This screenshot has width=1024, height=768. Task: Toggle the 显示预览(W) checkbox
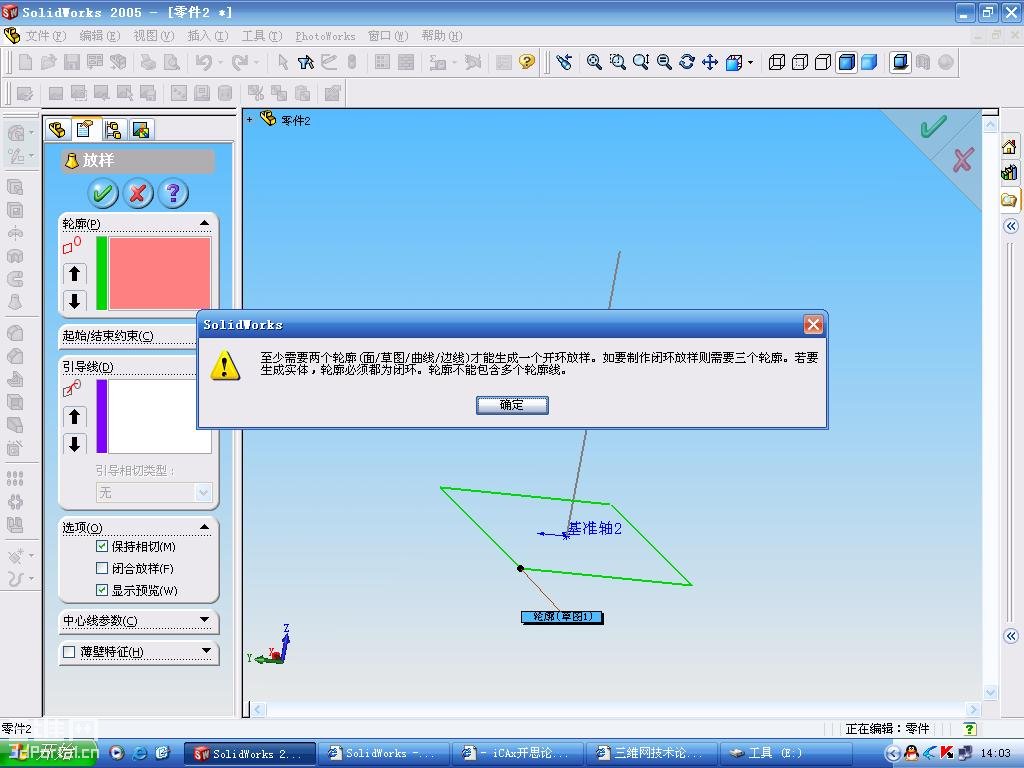(102, 590)
